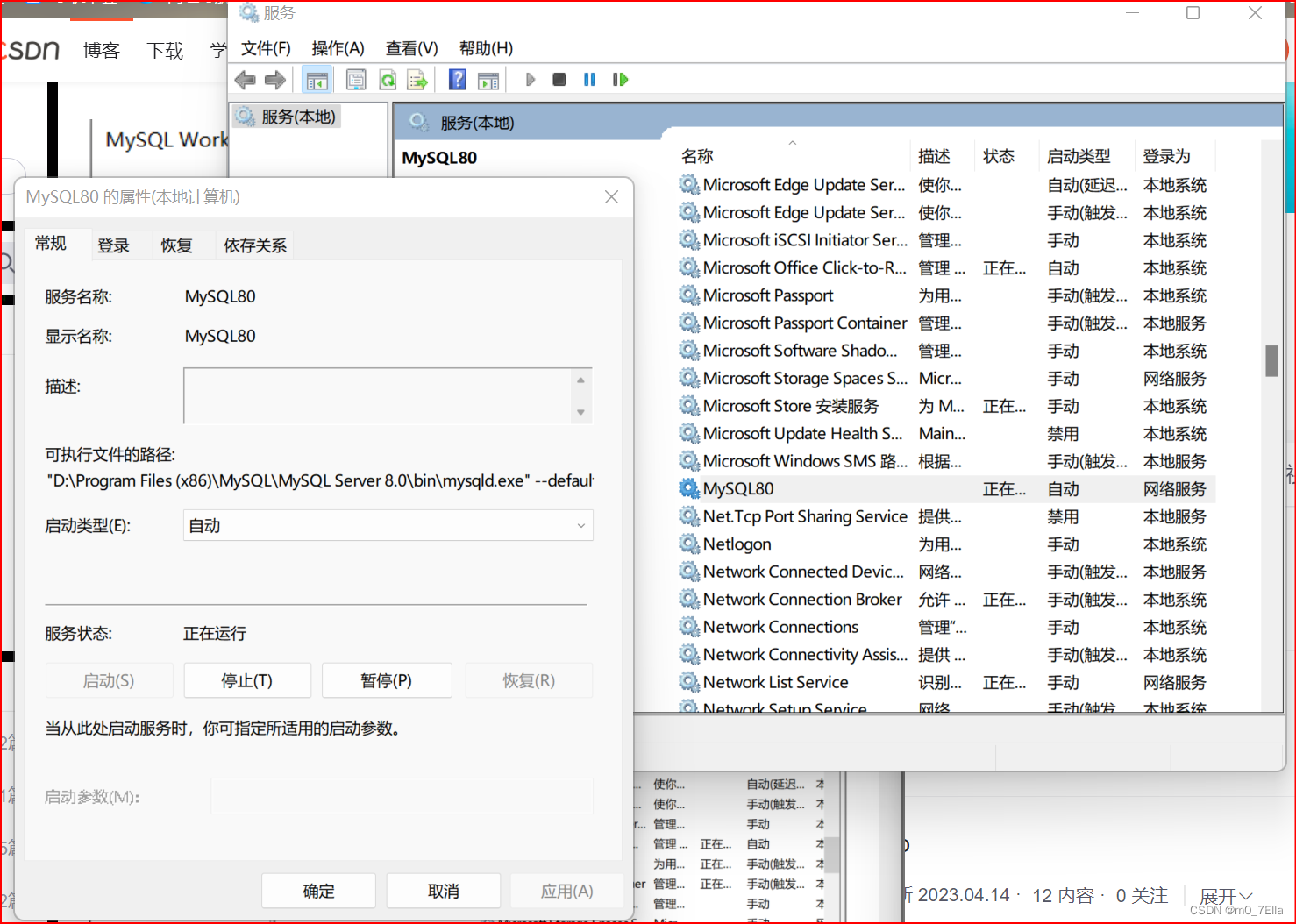Click the 暂停(P) button
Viewport: 1296px width, 924px height.
[x=387, y=681]
